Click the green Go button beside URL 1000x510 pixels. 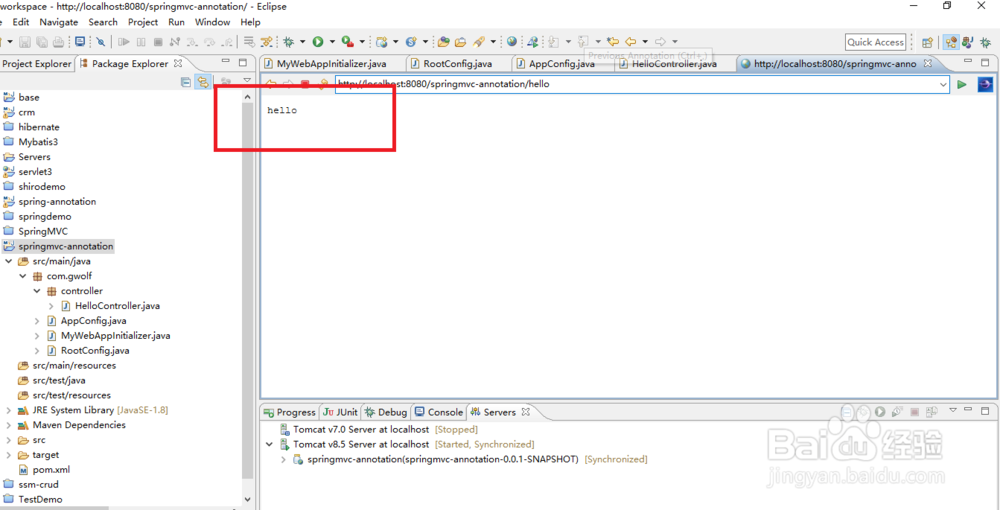pos(962,84)
